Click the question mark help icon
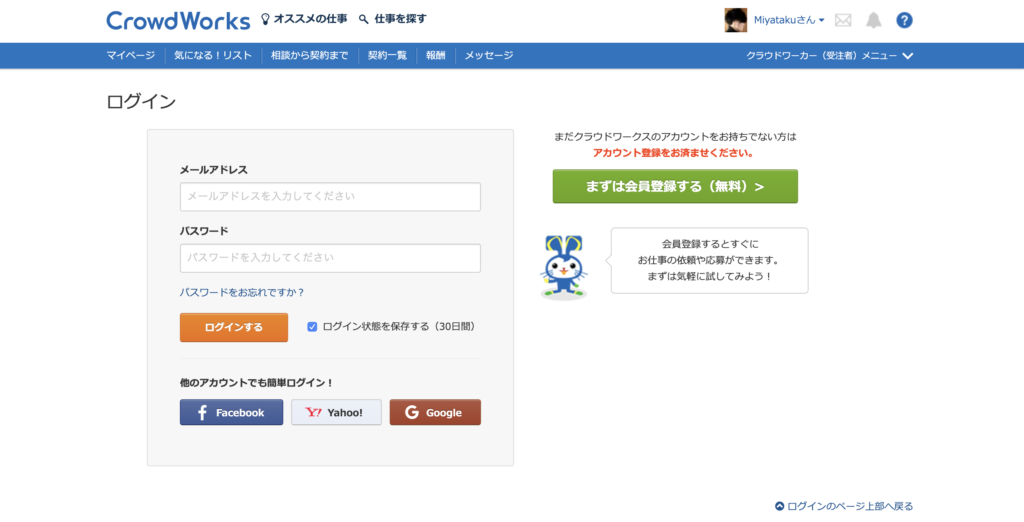Viewport: 1024px width, 522px height. (904, 20)
